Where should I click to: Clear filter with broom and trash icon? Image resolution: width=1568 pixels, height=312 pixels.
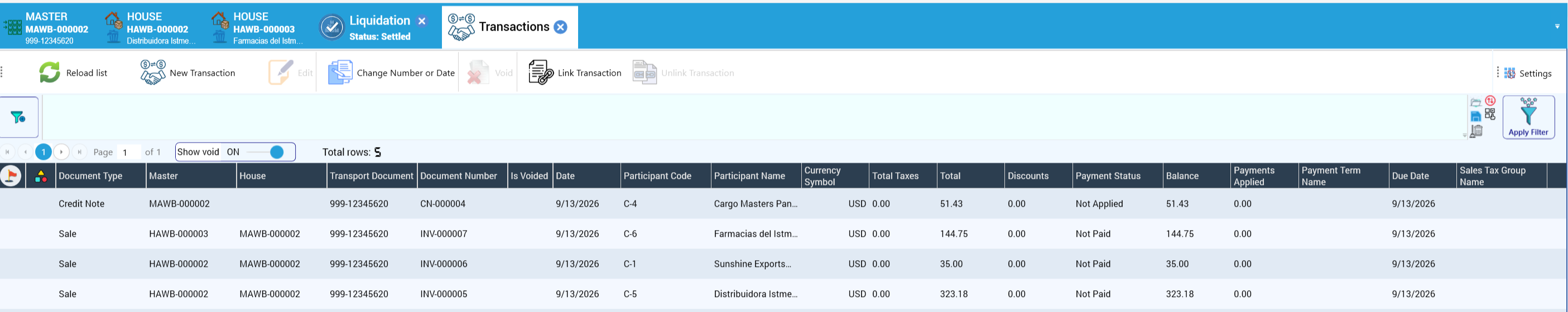(1476, 131)
